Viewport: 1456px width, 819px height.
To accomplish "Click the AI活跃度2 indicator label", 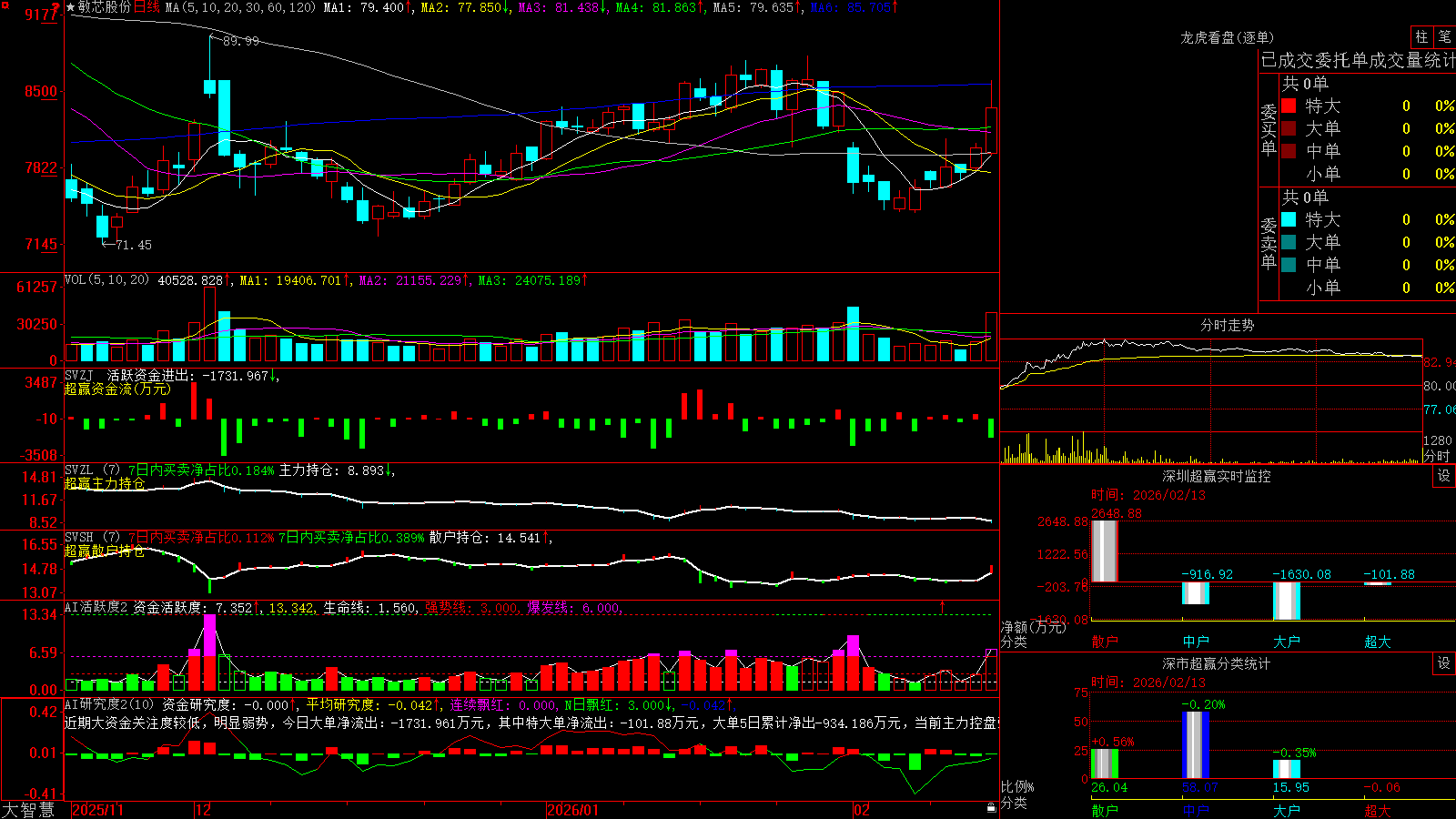I will point(96,607).
